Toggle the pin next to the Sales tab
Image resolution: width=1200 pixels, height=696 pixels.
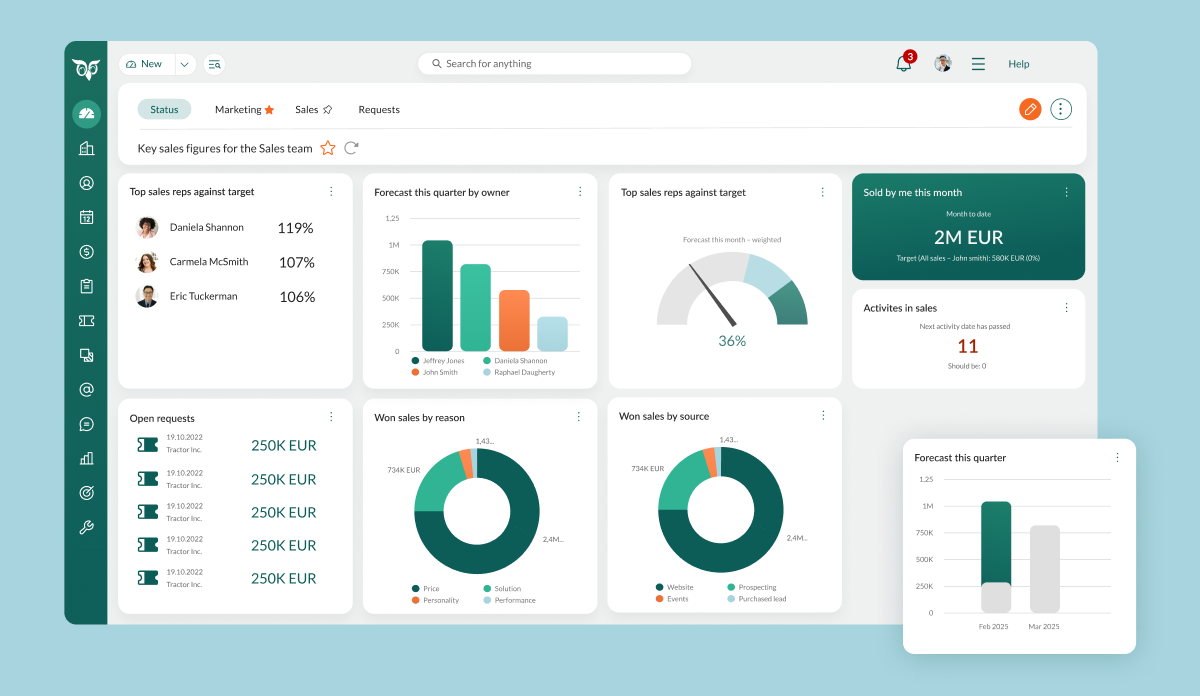pos(327,109)
